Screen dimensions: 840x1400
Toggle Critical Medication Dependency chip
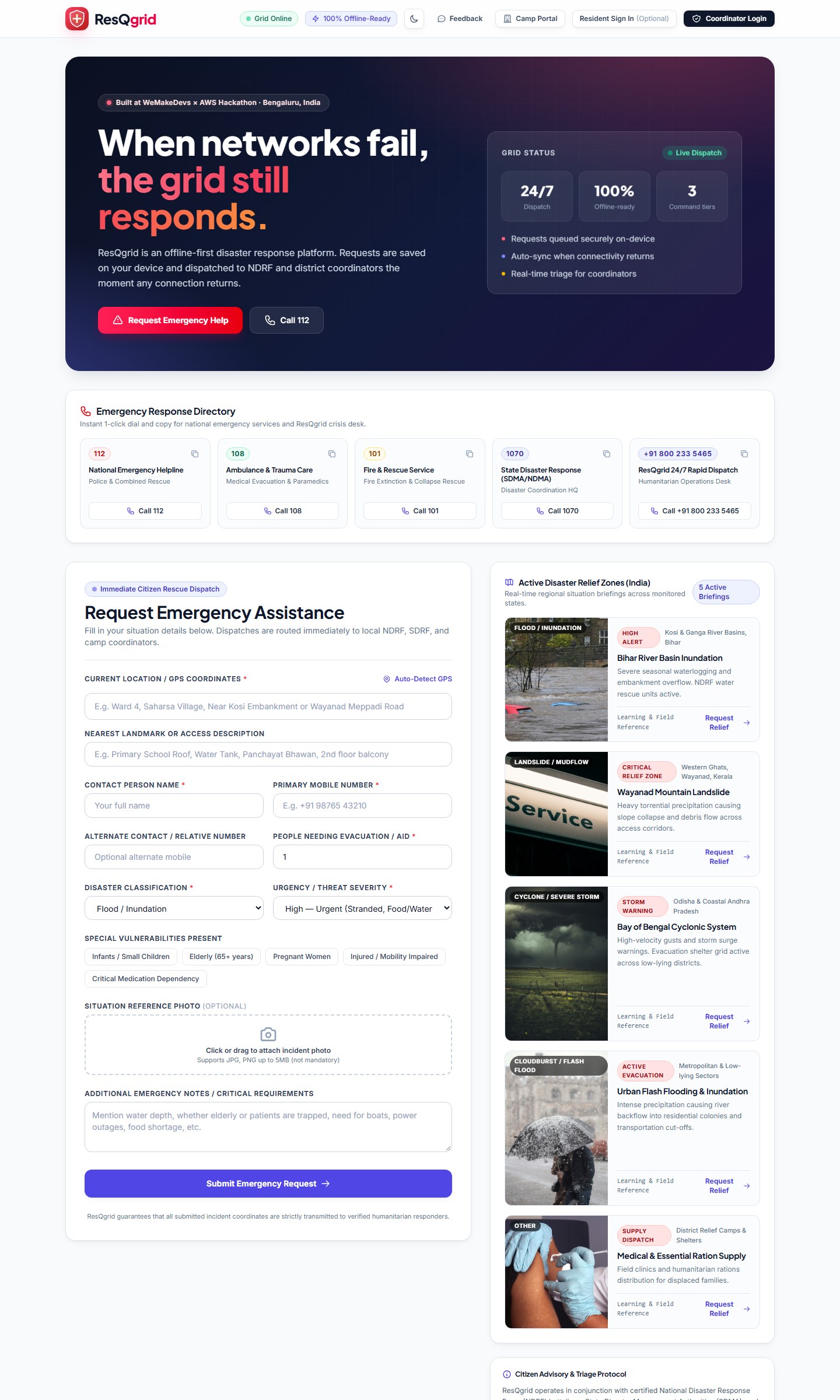click(145, 979)
